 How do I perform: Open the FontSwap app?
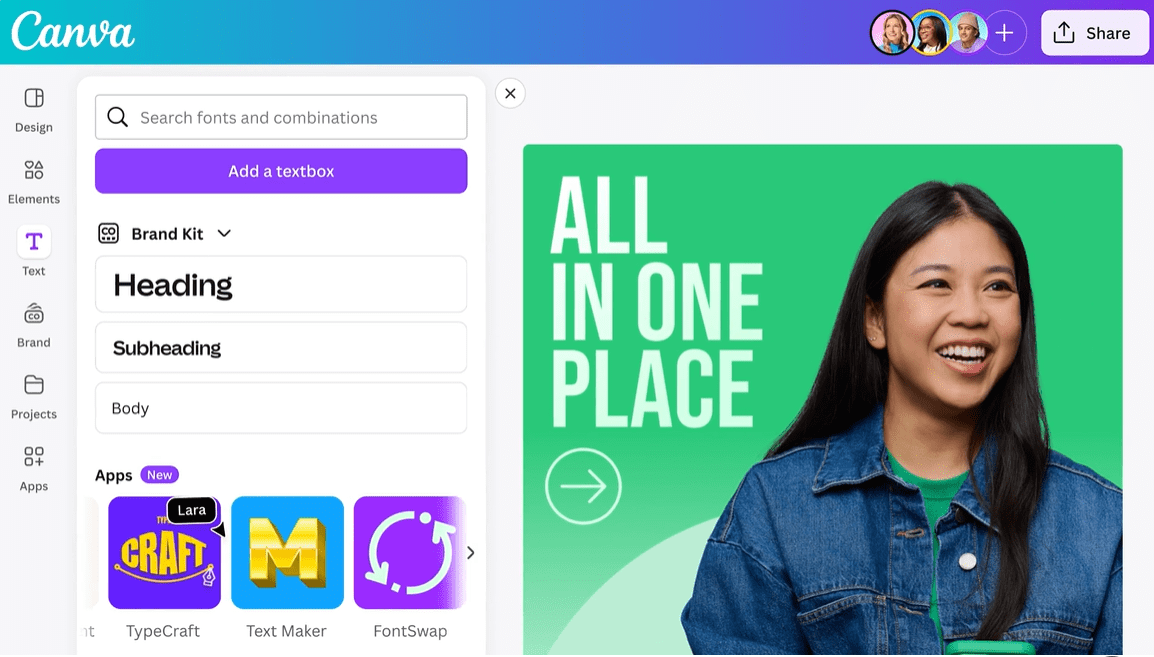[x=409, y=552]
